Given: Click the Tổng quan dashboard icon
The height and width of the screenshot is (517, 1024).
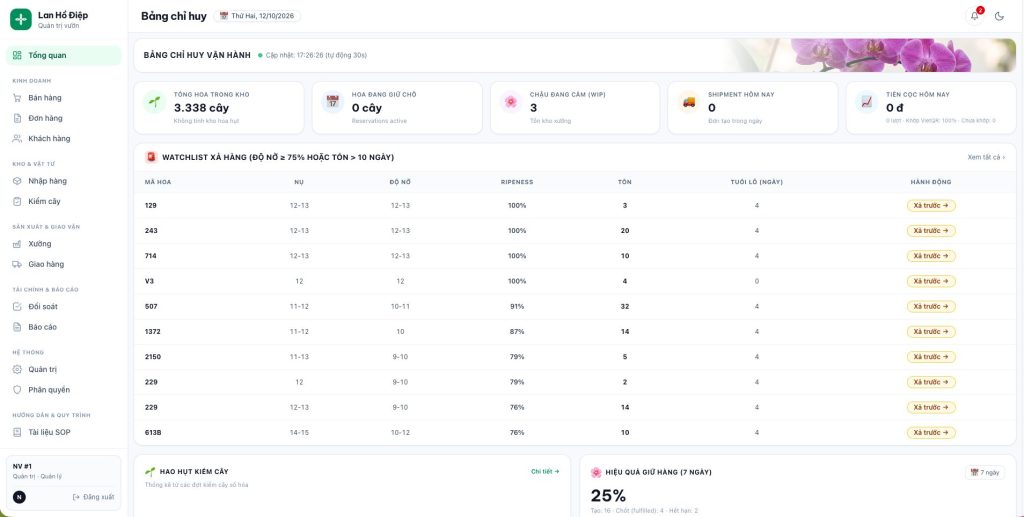Looking at the screenshot, I should click(x=17, y=55).
